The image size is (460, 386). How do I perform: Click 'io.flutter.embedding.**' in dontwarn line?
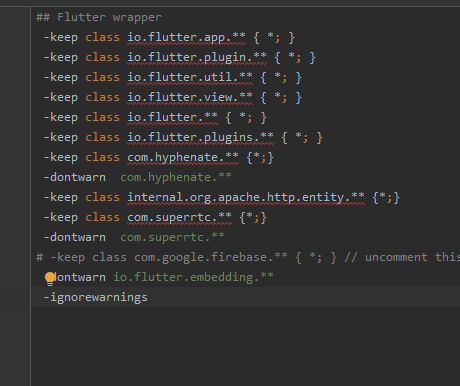[193, 277]
